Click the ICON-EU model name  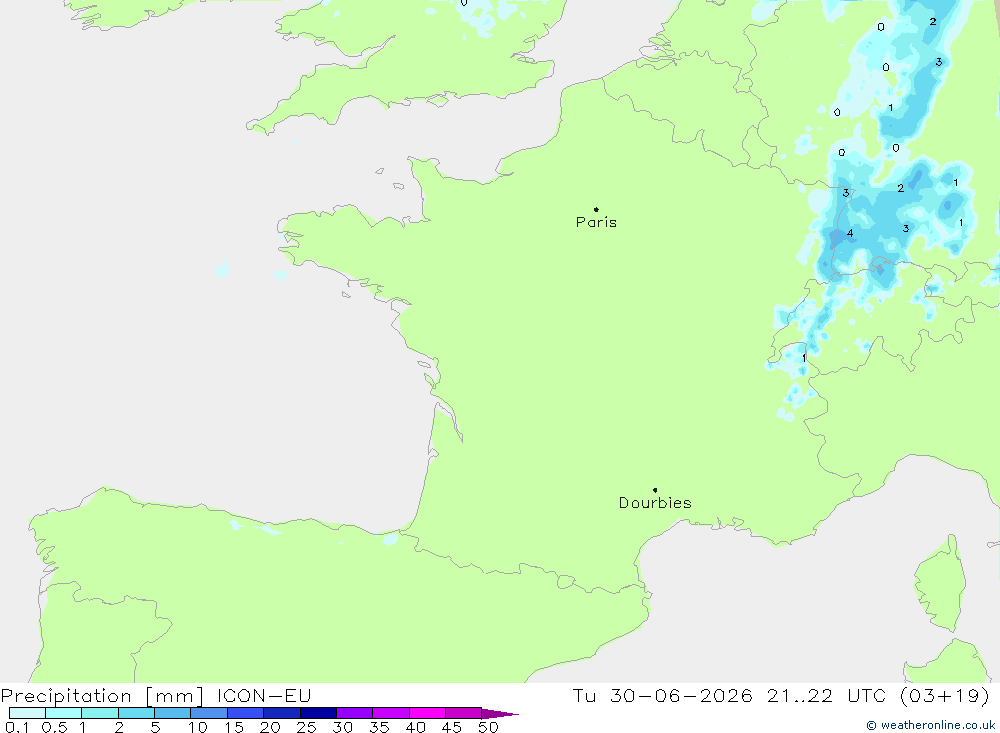264,696
